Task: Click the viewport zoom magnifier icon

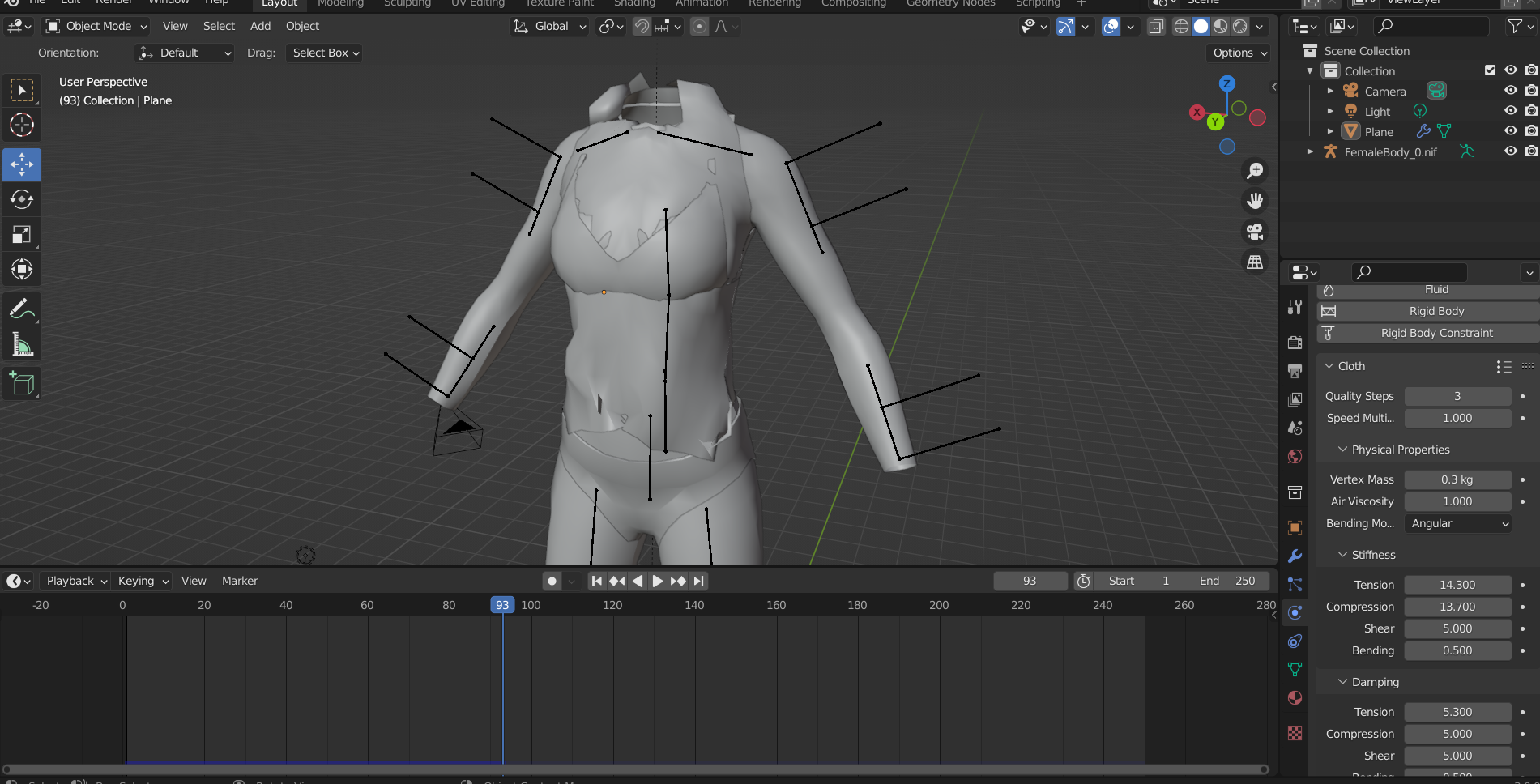Action: [x=1255, y=171]
